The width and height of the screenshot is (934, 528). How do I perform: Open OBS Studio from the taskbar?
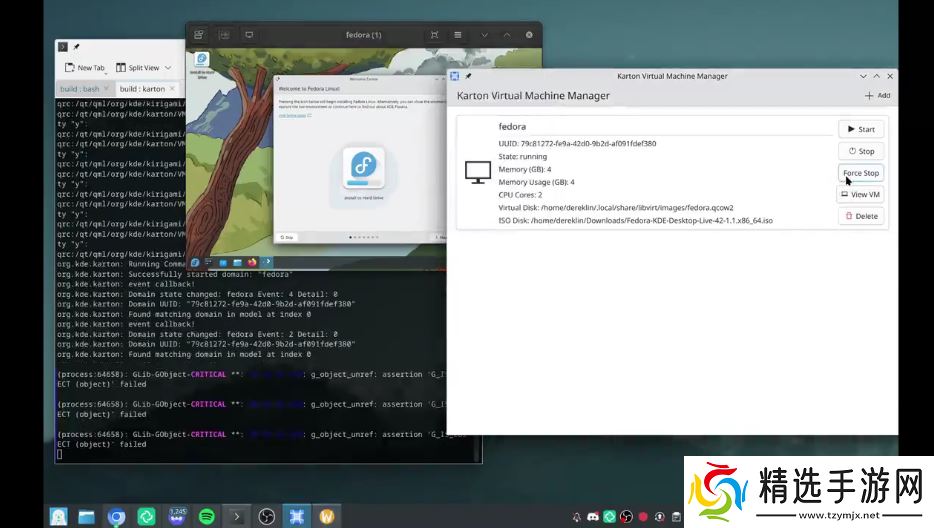267,517
